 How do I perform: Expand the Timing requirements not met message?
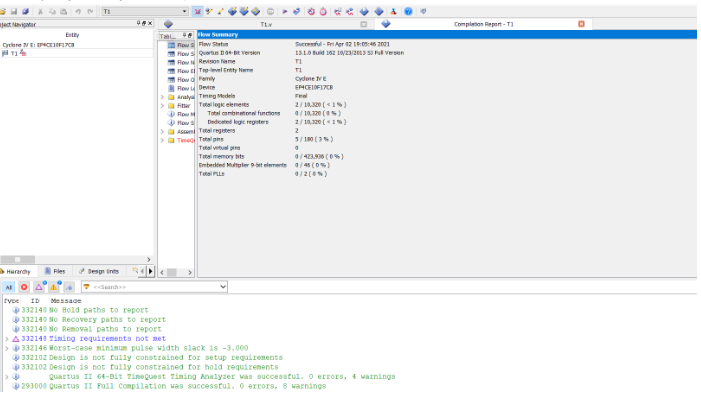7,339
